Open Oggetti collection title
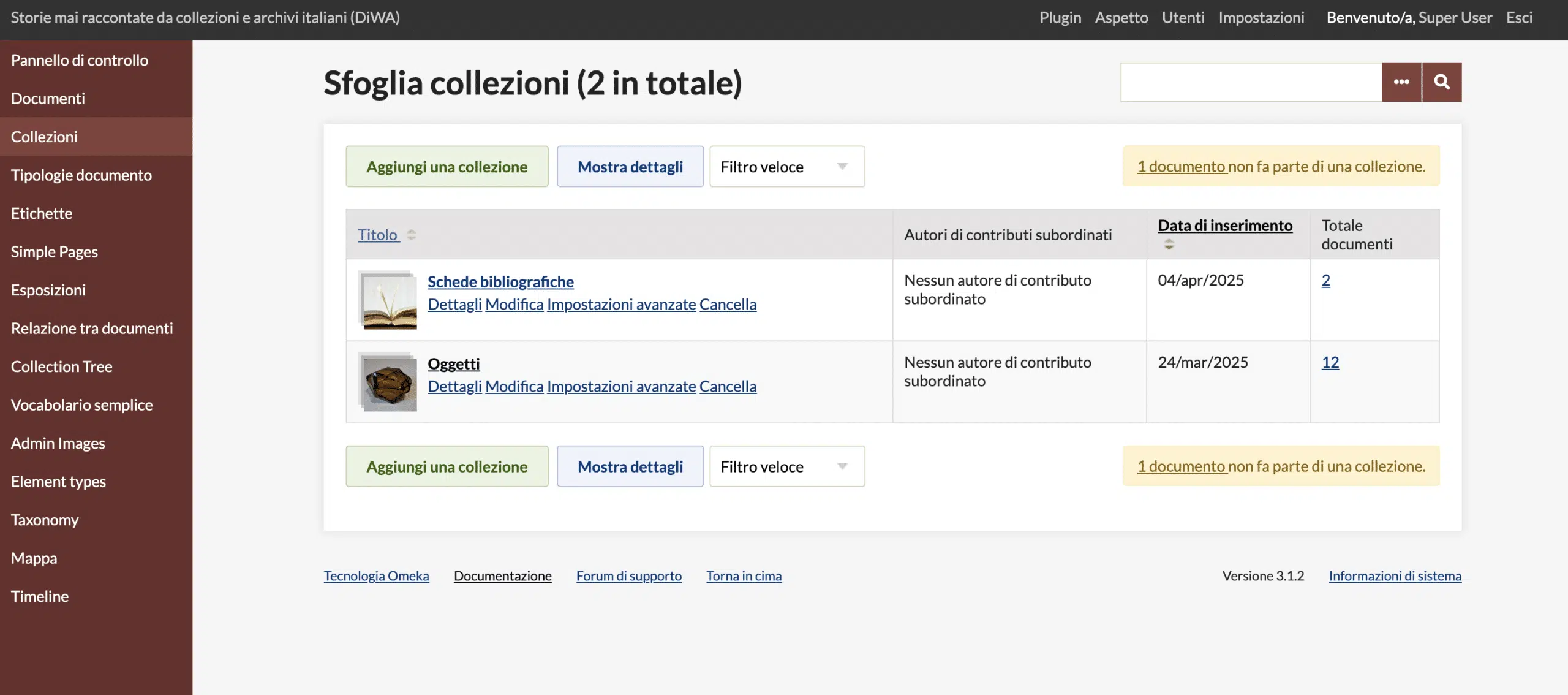 (454, 364)
